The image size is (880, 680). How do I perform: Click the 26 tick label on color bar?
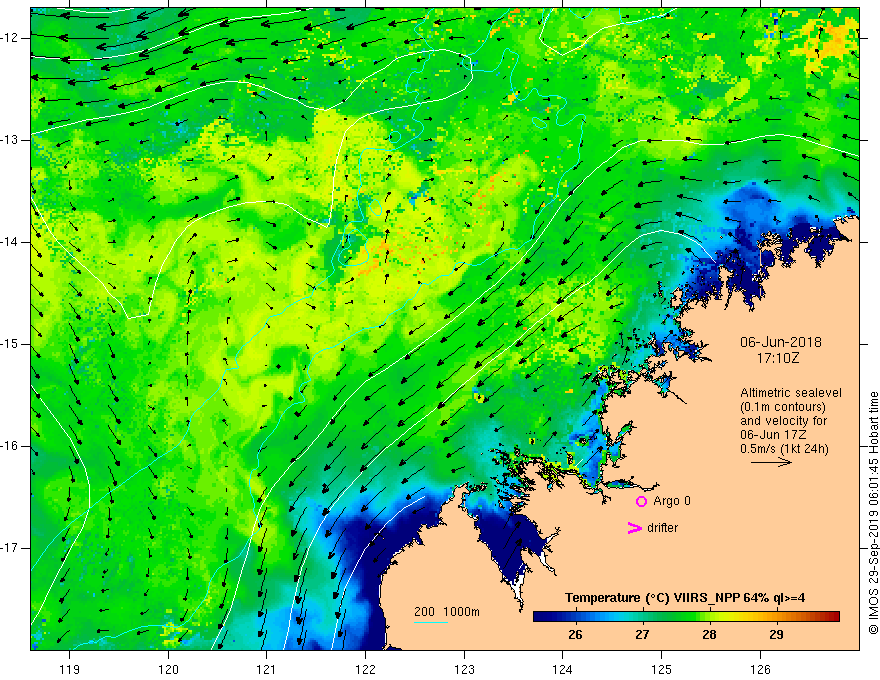coord(575,635)
